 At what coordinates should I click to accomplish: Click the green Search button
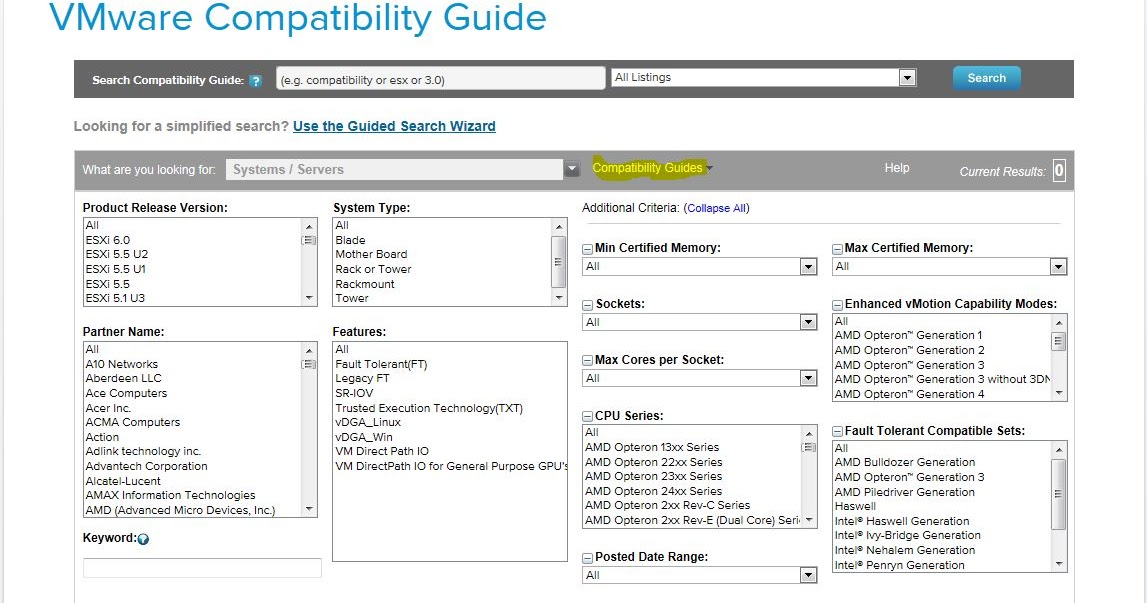(986, 77)
